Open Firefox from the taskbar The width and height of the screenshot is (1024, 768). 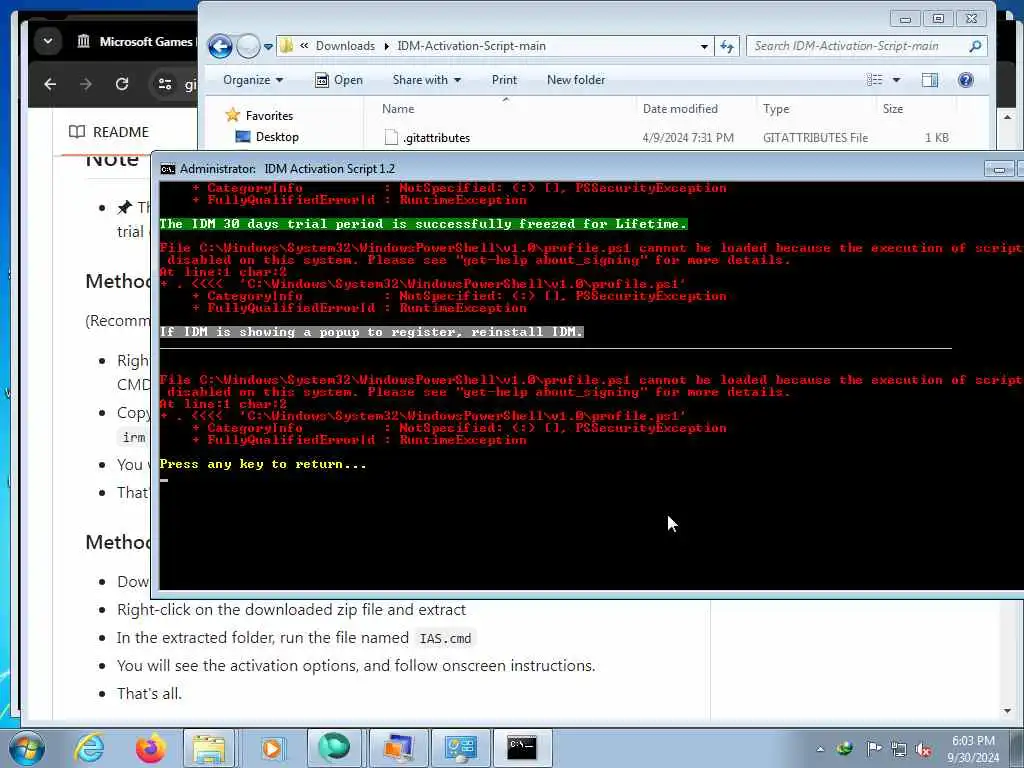click(x=150, y=748)
